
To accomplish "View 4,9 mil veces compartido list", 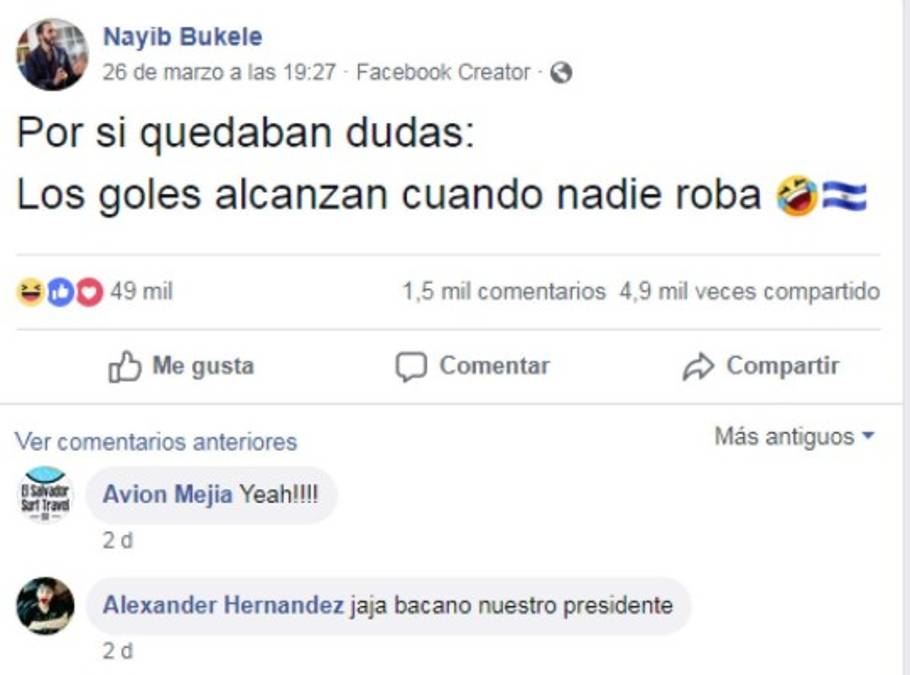I will (x=749, y=292).
